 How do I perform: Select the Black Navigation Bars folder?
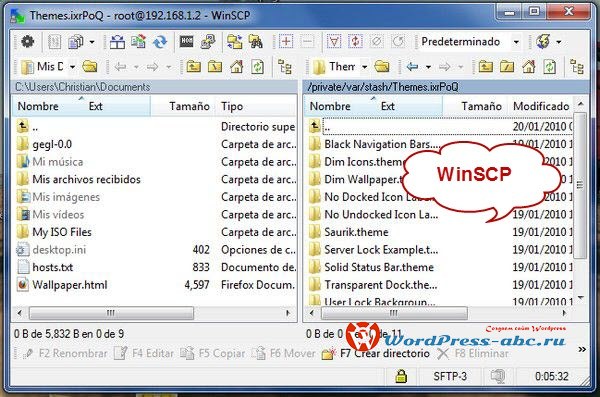pyautogui.click(x=382, y=144)
